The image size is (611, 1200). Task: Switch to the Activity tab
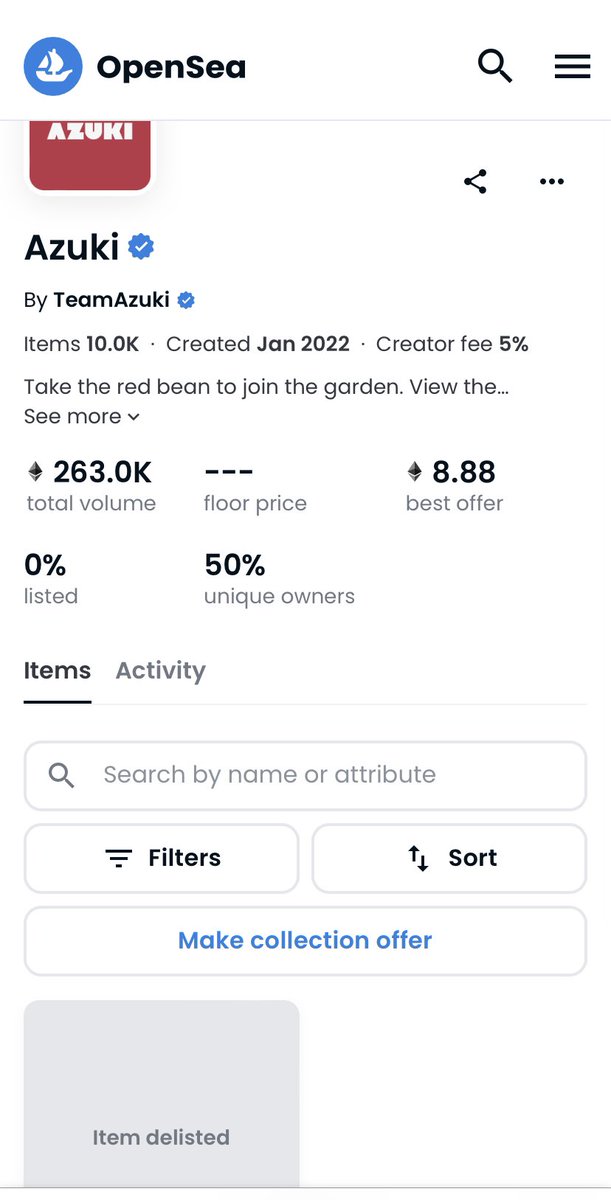click(x=160, y=671)
